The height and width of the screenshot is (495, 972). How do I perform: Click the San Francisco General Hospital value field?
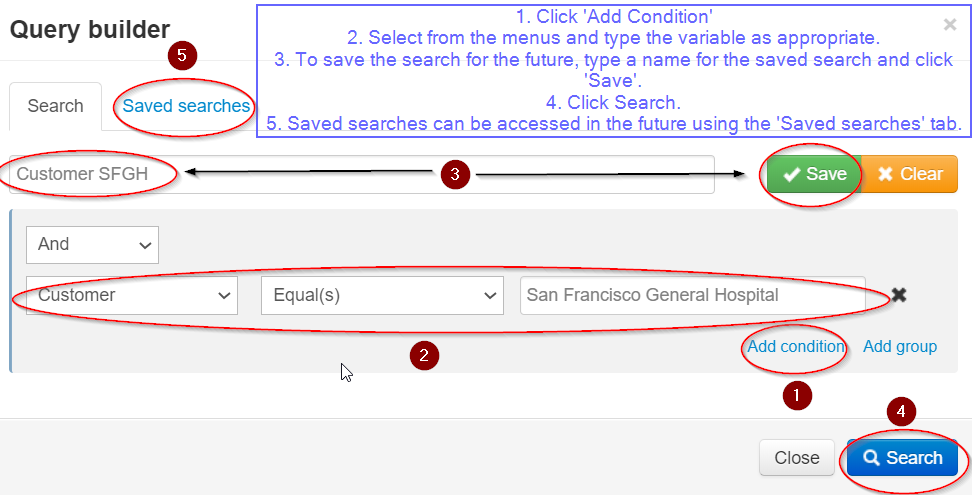click(692, 295)
